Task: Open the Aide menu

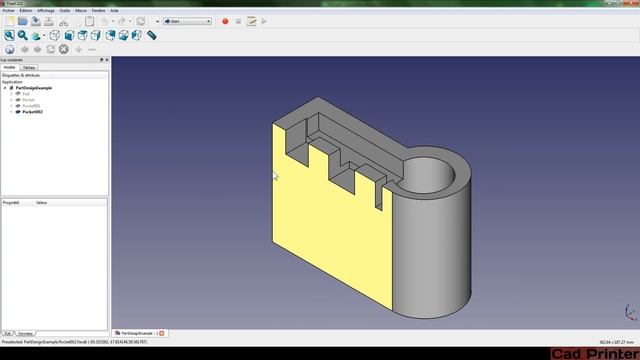Action: pyautogui.click(x=114, y=10)
